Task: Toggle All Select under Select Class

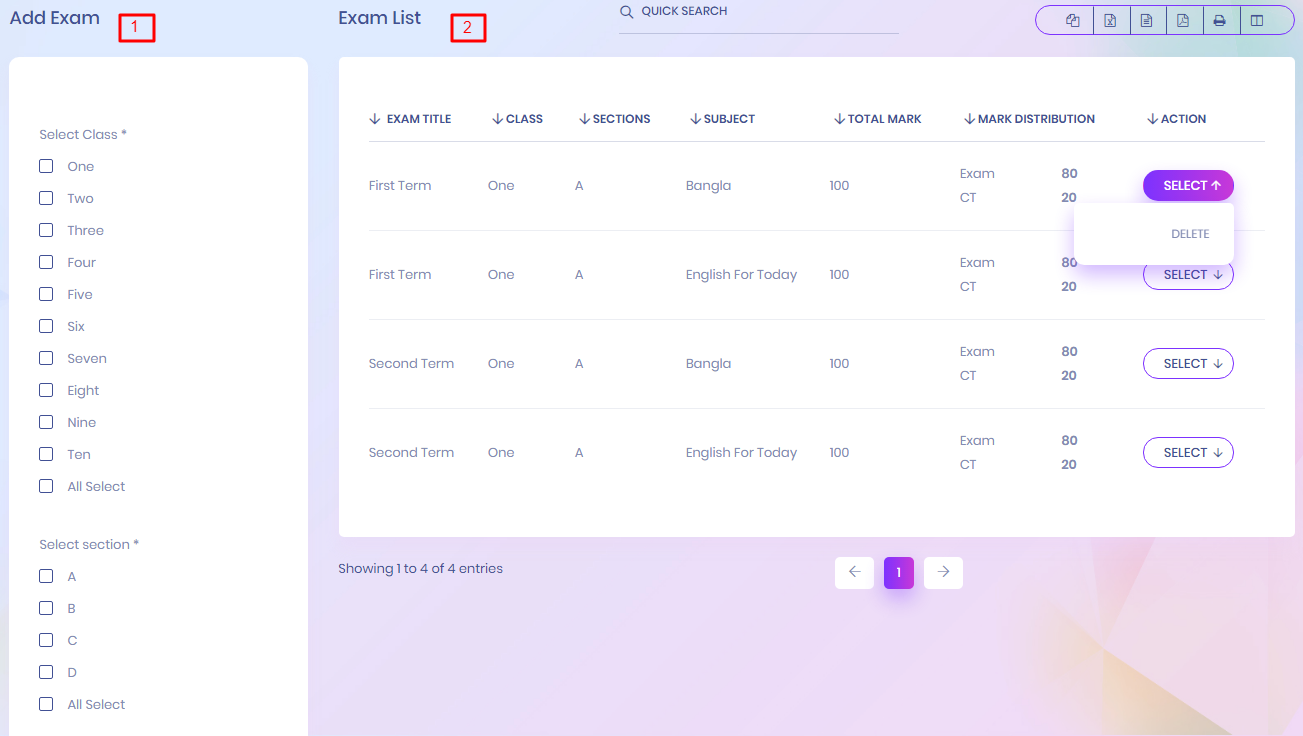Action: 46,486
